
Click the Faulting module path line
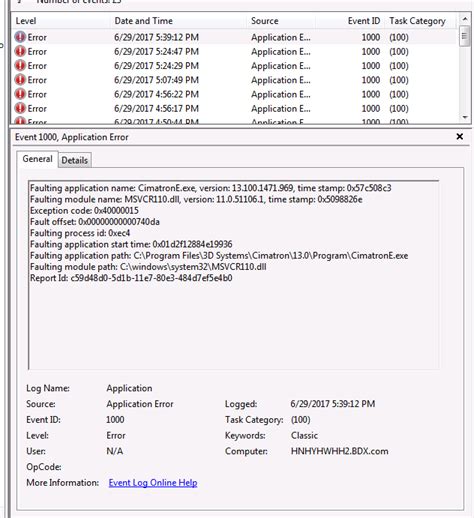(x=148, y=267)
